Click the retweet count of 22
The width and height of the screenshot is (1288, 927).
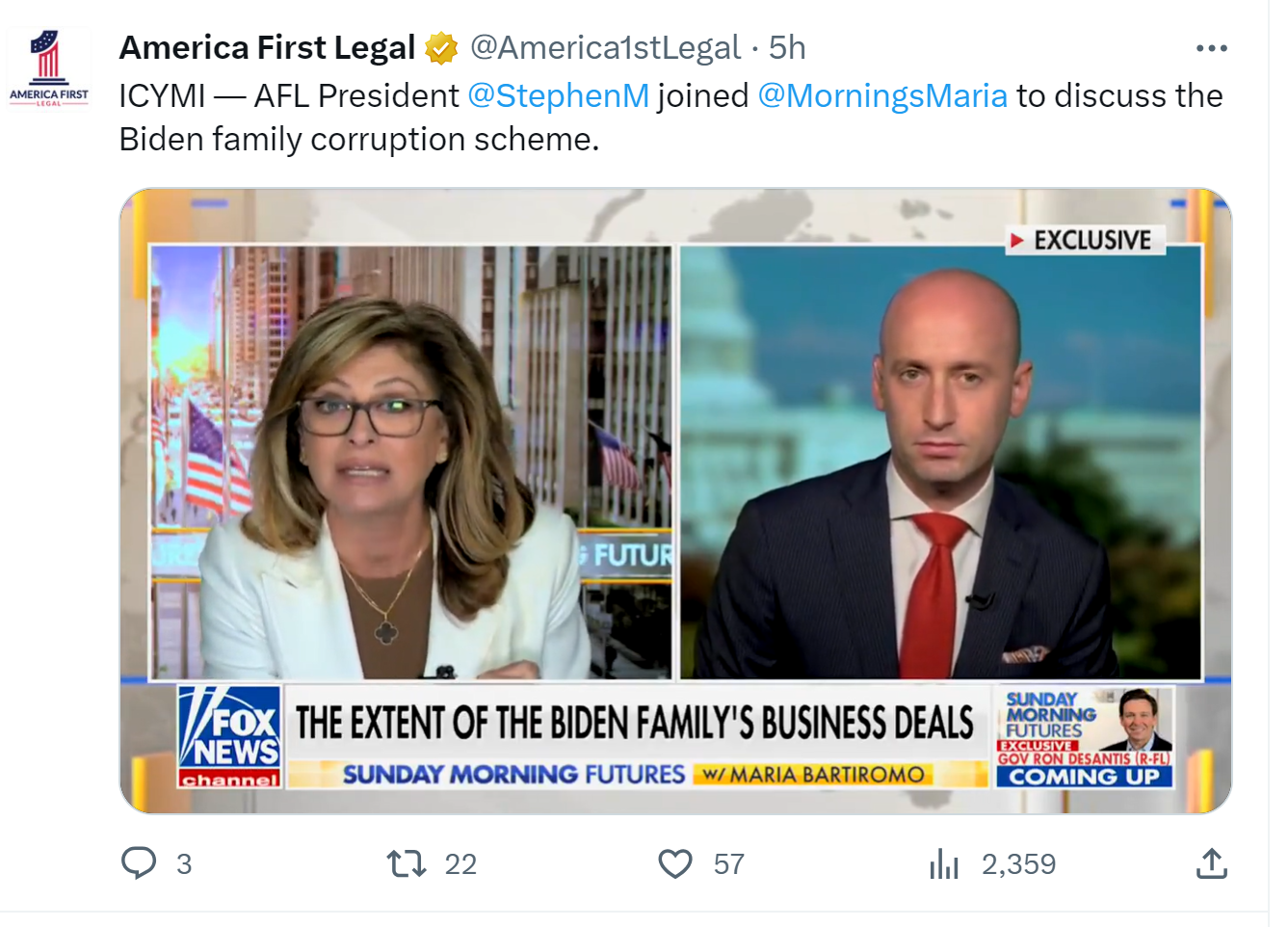(460, 864)
